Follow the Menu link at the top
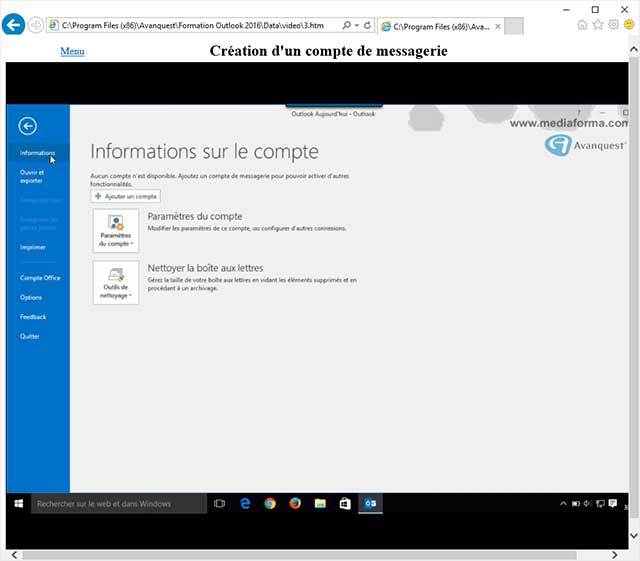640x561 pixels. click(x=72, y=51)
